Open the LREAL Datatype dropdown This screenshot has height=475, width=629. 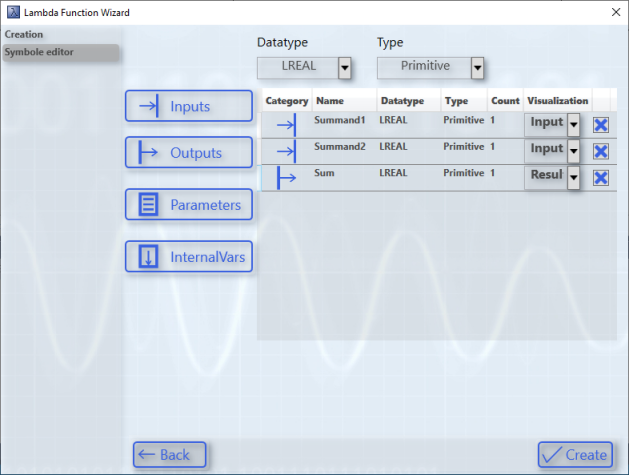pyautogui.click(x=344, y=68)
